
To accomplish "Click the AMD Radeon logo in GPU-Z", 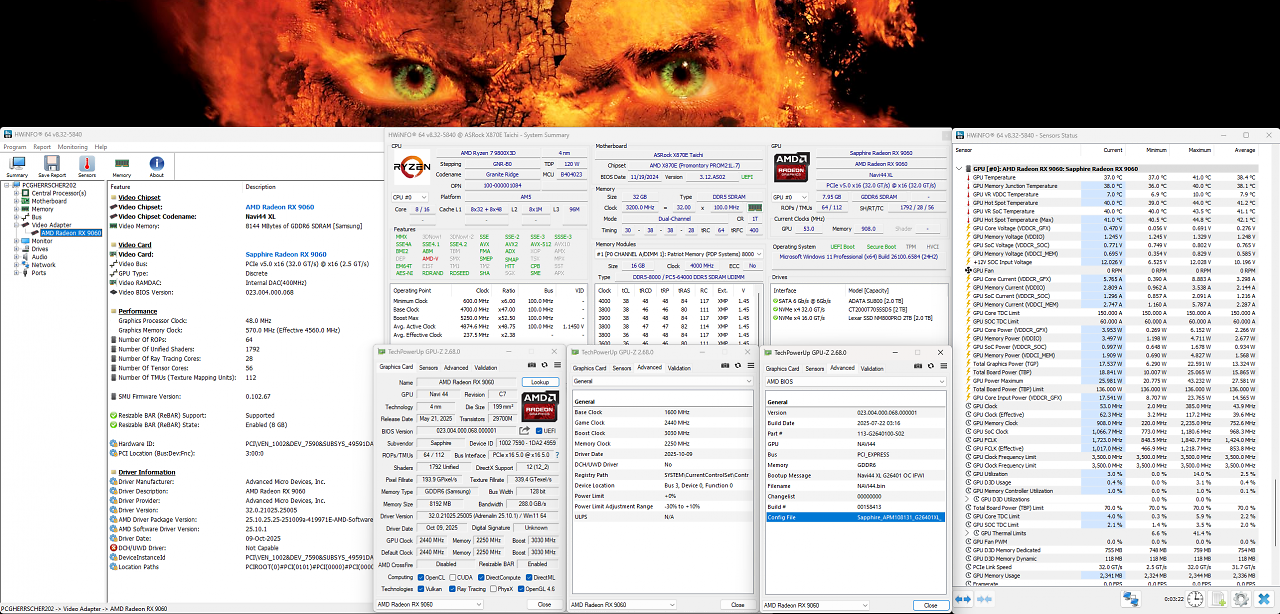I will (539, 407).
